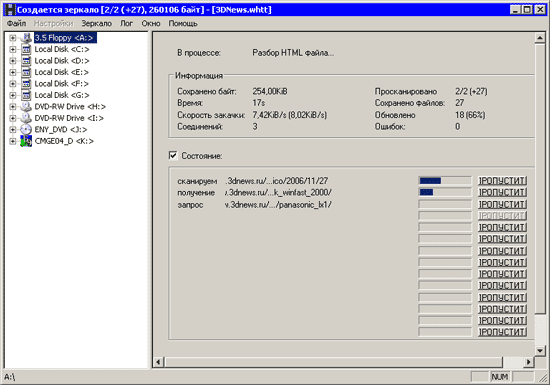Open the Помощь menu
This screenshot has width=550, height=385.
(x=183, y=23)
